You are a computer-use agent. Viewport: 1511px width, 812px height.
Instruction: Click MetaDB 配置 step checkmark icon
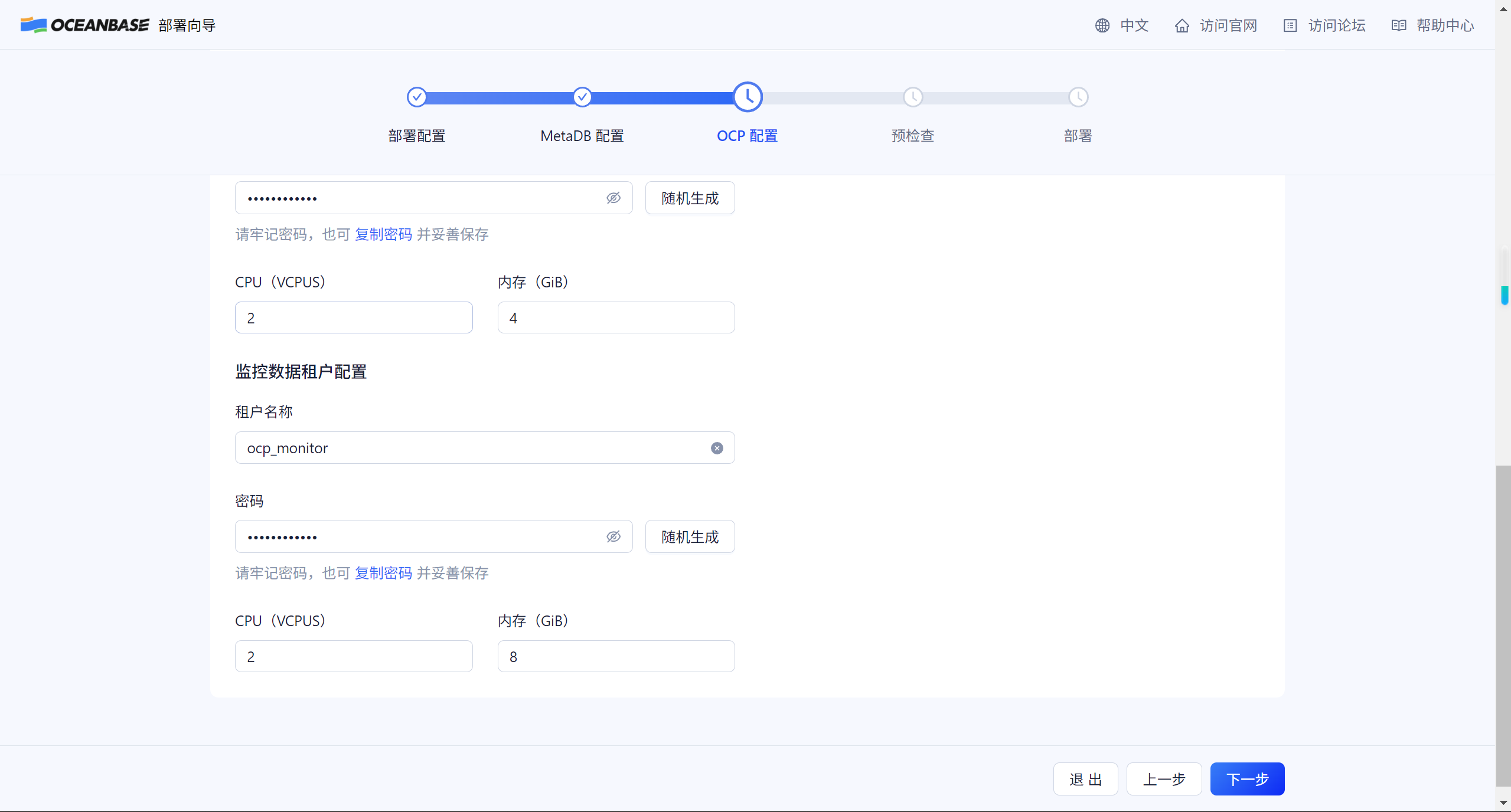[582, 97]
